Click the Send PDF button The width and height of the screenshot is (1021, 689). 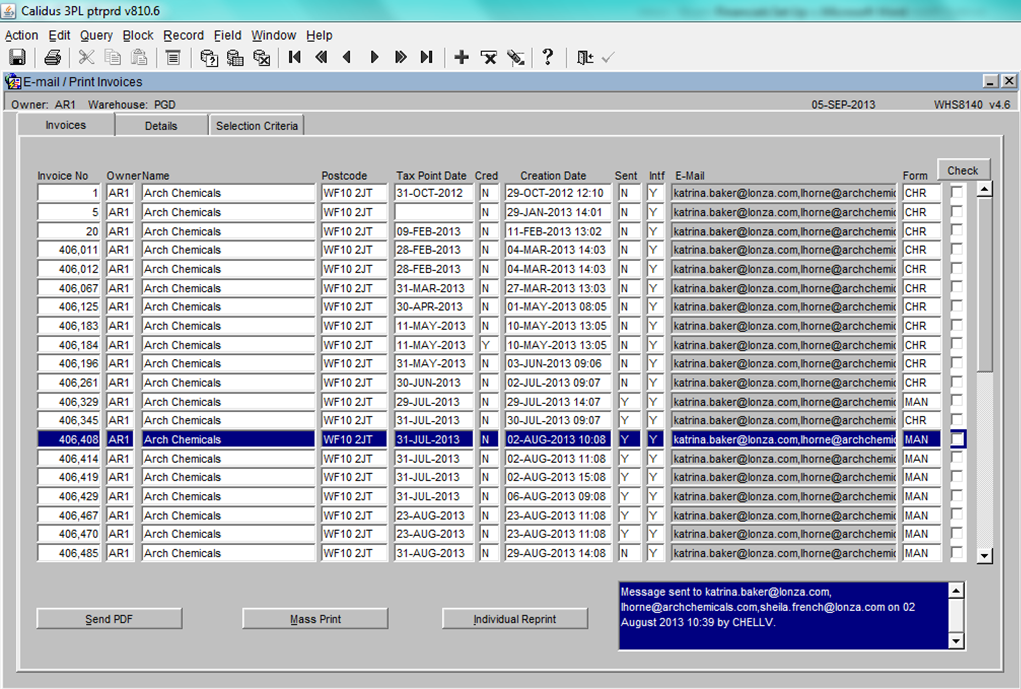point(109,619)
